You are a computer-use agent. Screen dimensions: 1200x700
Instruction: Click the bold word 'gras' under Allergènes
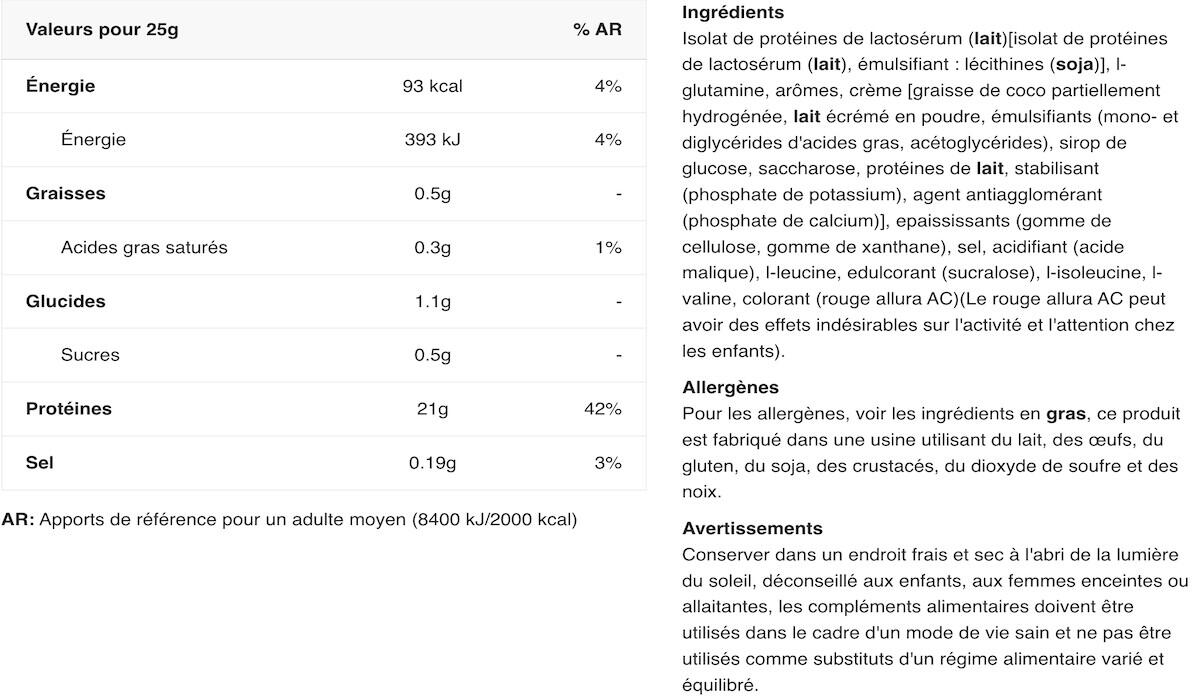pyautogui.click(x=1066, y=414)
